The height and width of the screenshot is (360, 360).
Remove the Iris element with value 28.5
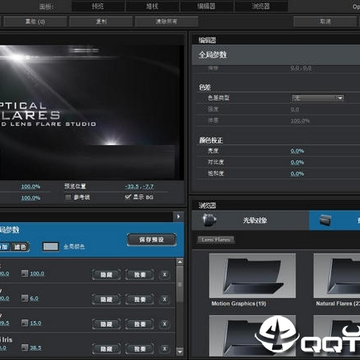point(164,349)
